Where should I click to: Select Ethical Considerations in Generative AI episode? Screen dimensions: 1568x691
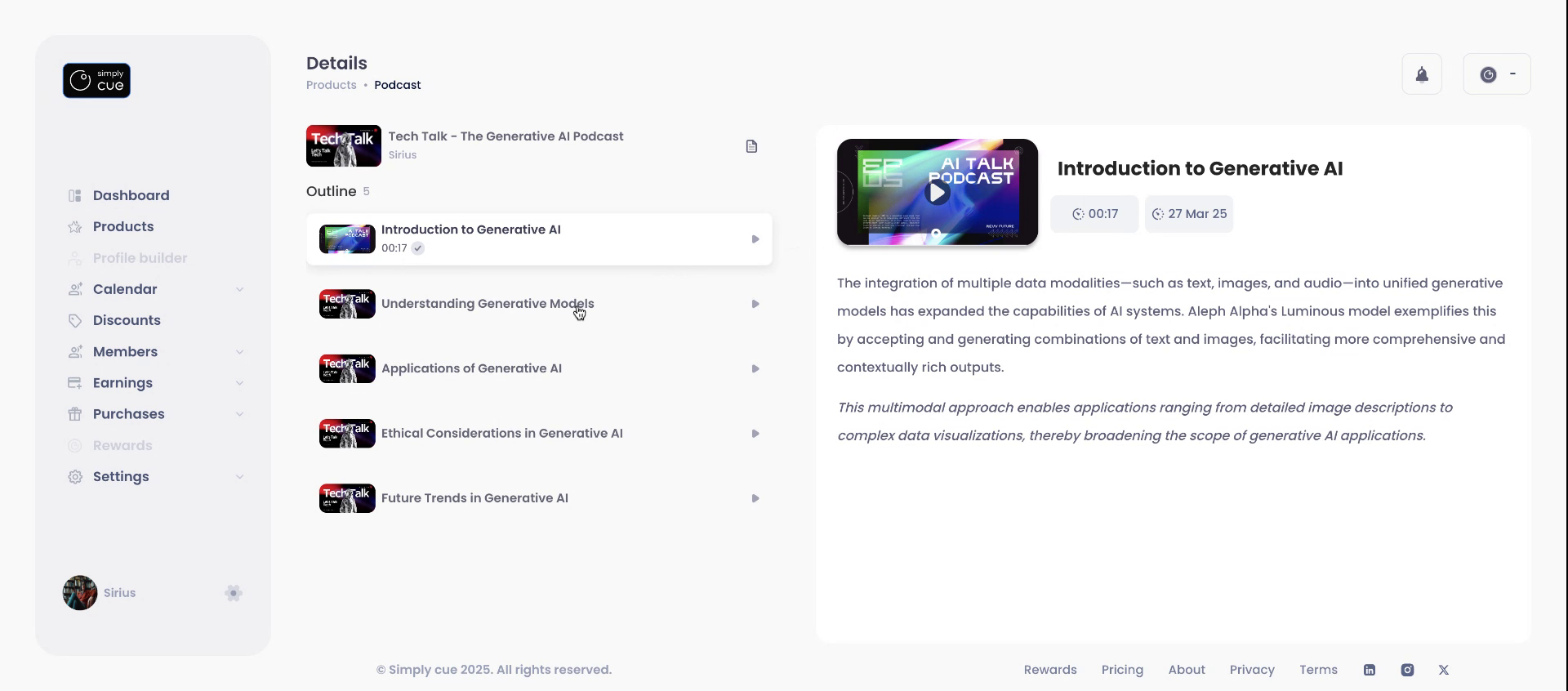[x=501, y=434]
